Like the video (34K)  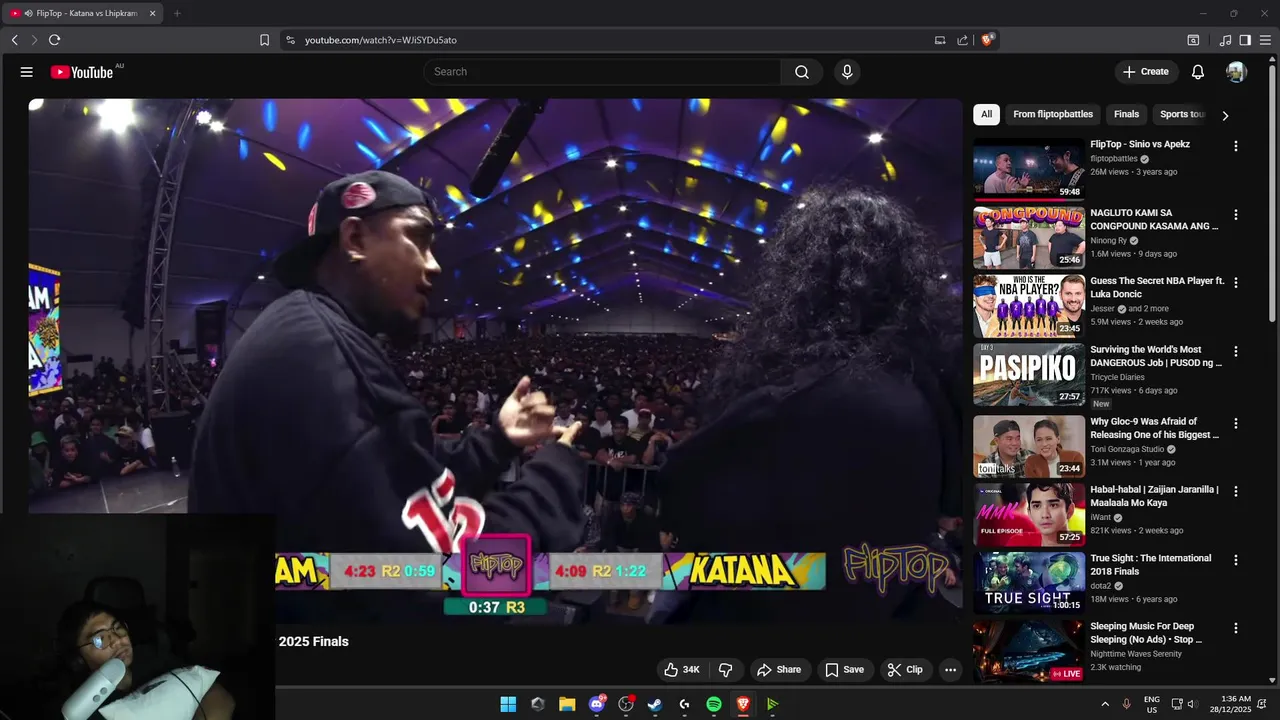682,670
